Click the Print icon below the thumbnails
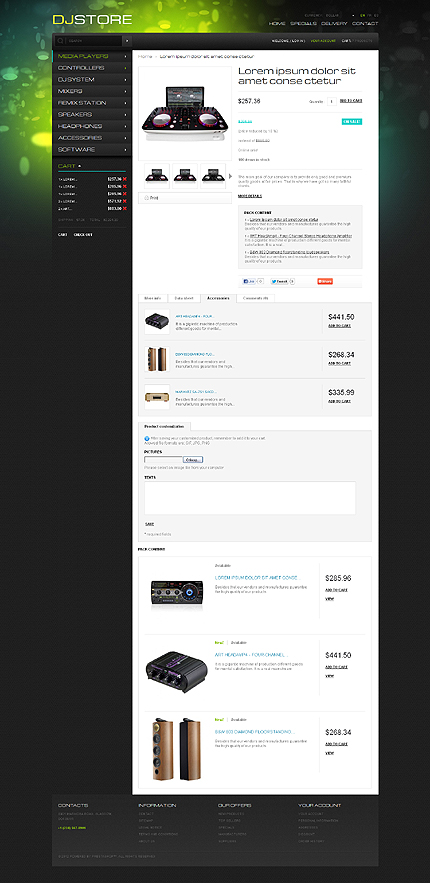Image resolution: width=430 pixels, height=883 pixels. point(146,198)
